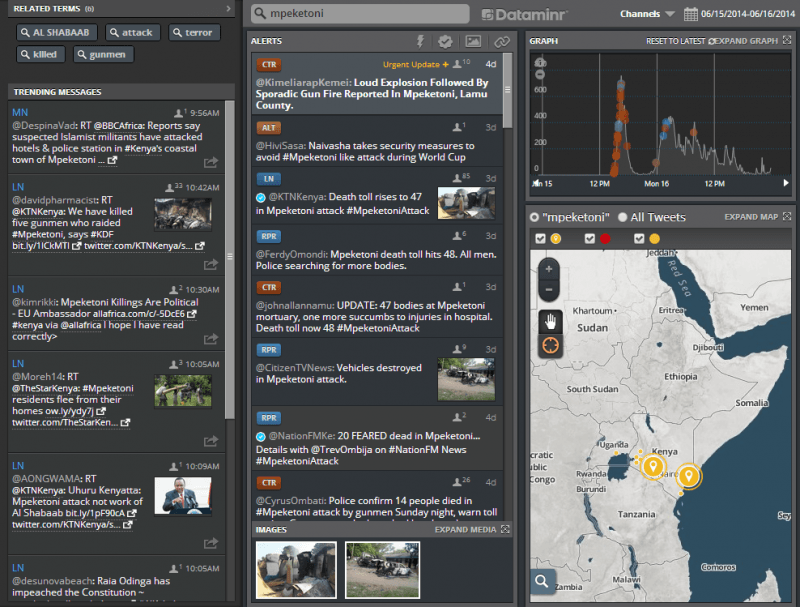Click the orange map pin near Kenya label
The image size is (800, 607).
point(653,466)
